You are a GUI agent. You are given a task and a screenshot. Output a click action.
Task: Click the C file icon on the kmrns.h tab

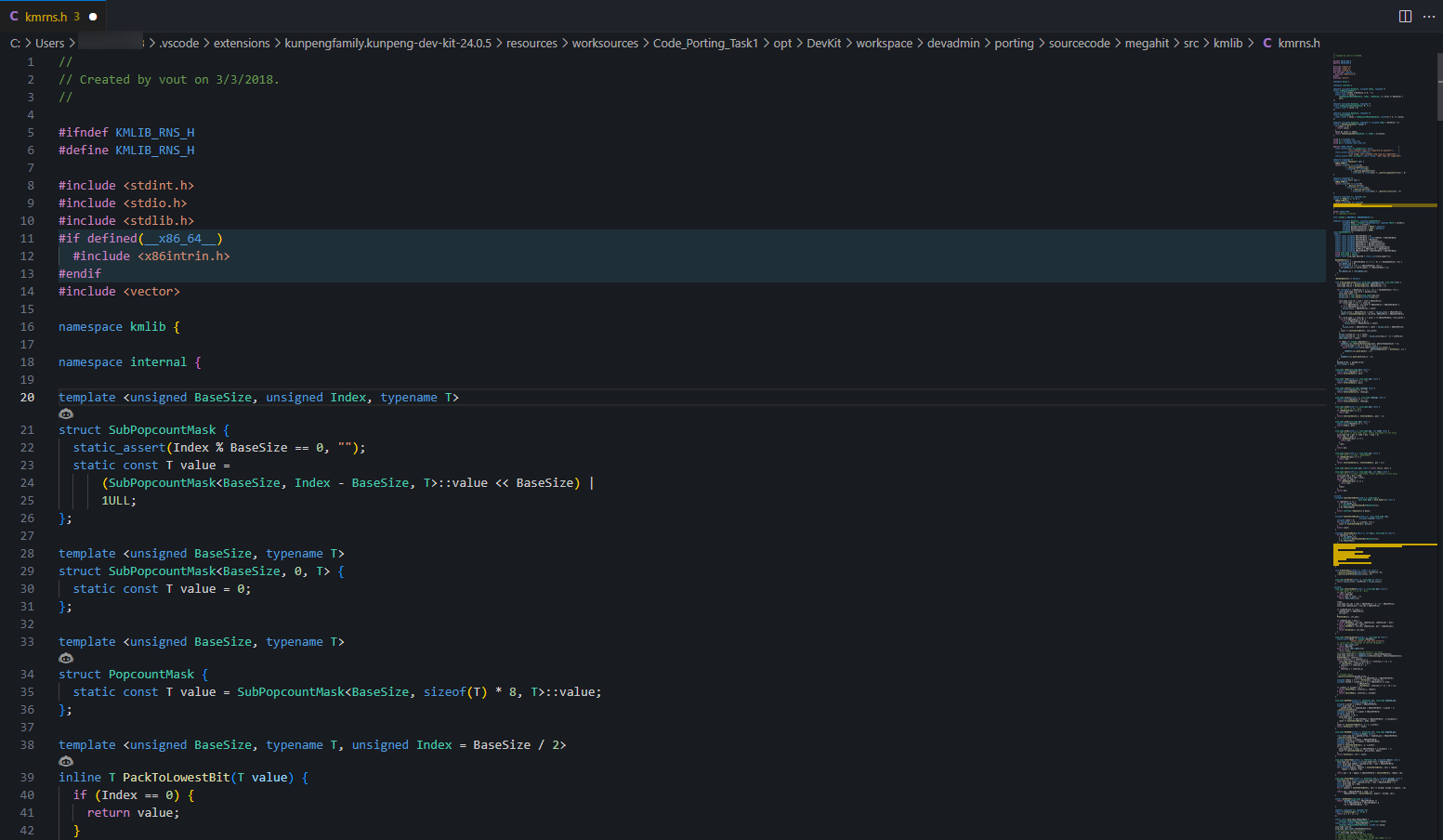[x=14, y=17]
